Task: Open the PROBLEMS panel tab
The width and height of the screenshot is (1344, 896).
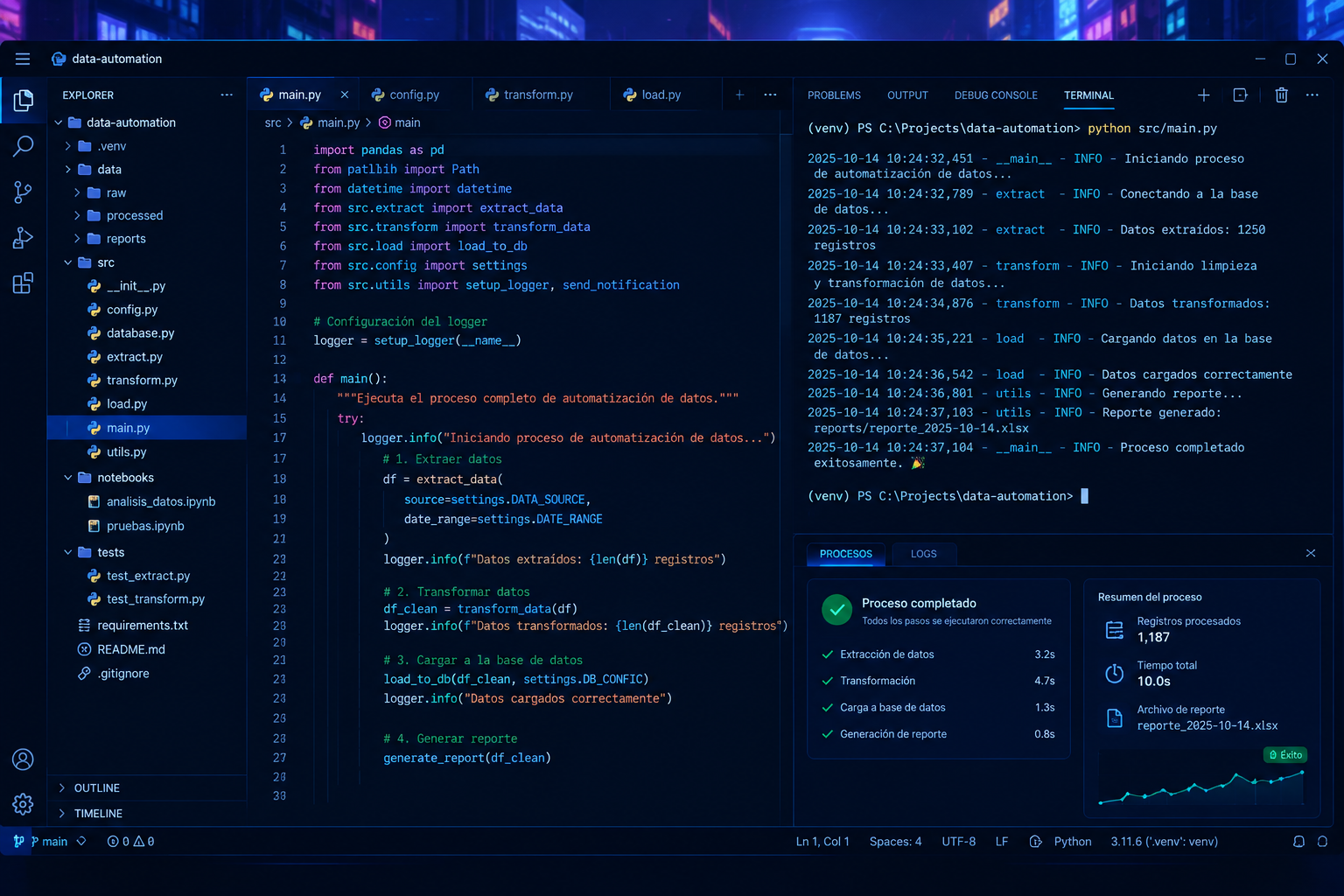Action: [834, 95]
